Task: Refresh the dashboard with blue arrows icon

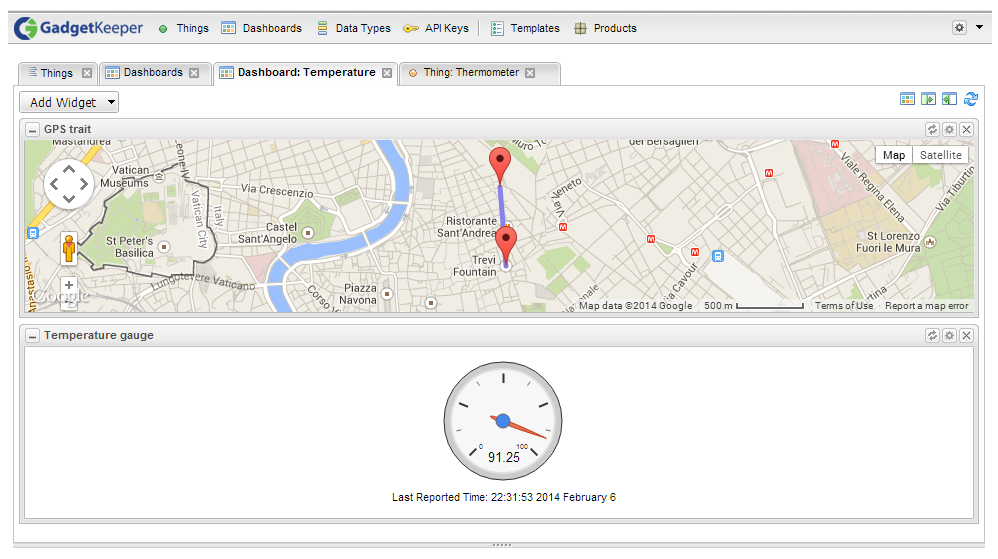Action: pos(971,99)
